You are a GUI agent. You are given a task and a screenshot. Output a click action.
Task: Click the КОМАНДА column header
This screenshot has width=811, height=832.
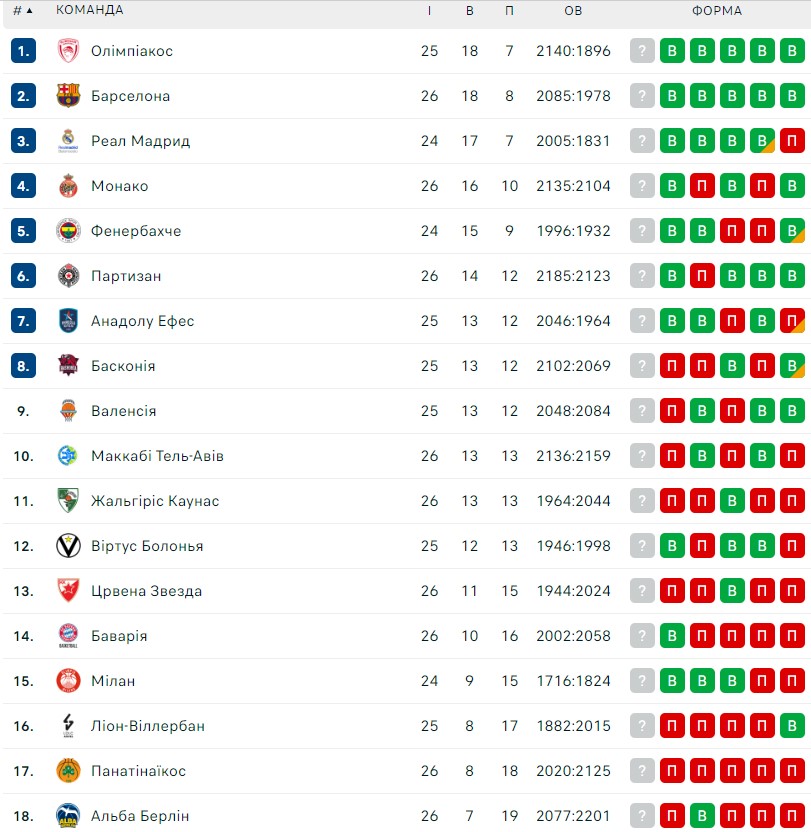point(90,10)
